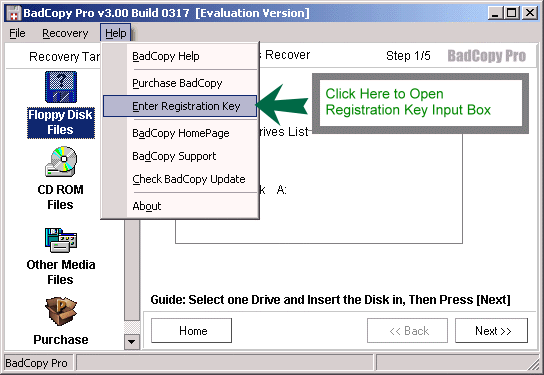Maximize the BadCopy Pro window
544x375 pixels.
pos(511,13)
